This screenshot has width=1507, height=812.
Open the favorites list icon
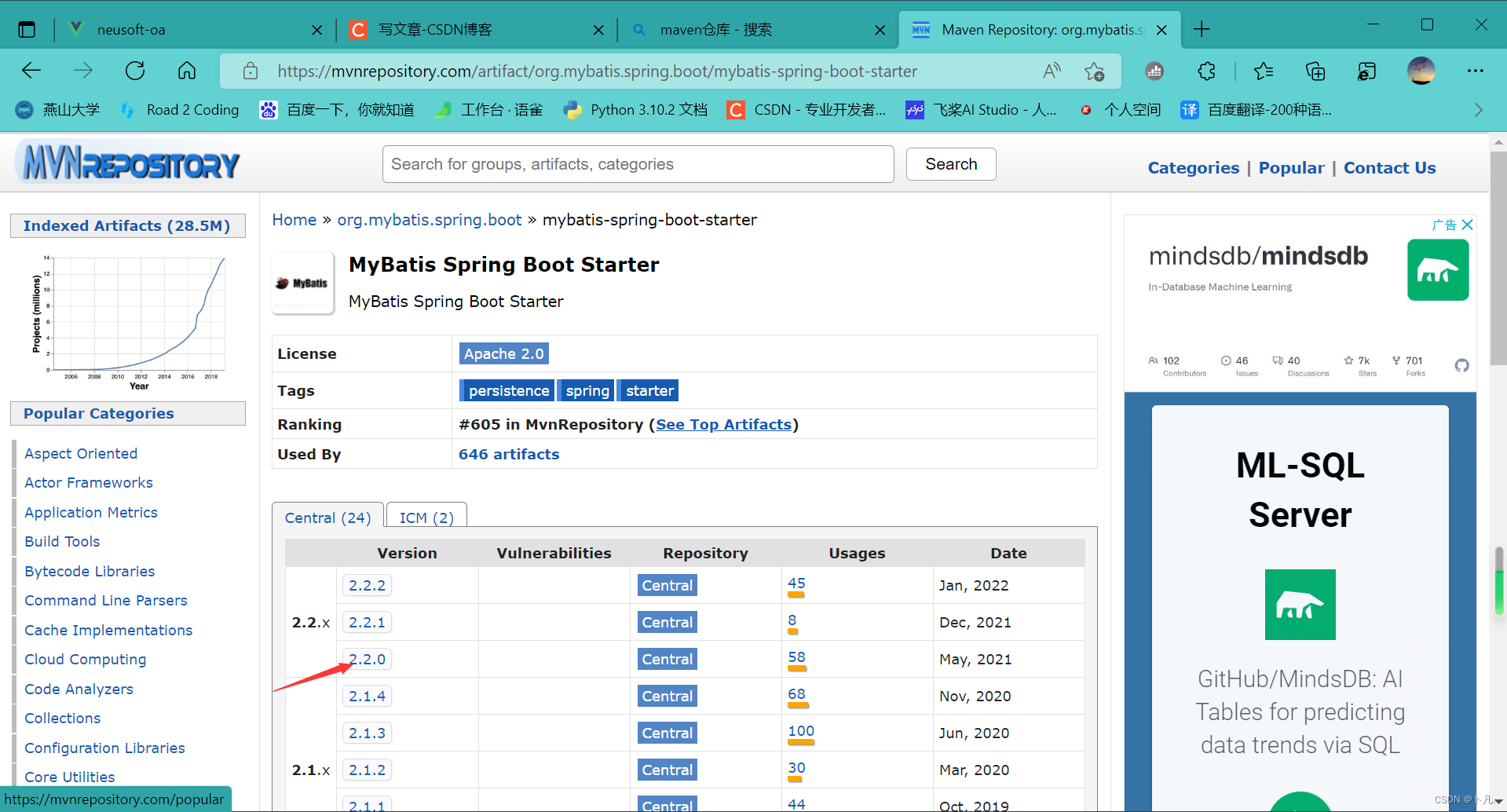coord(1264,71)
